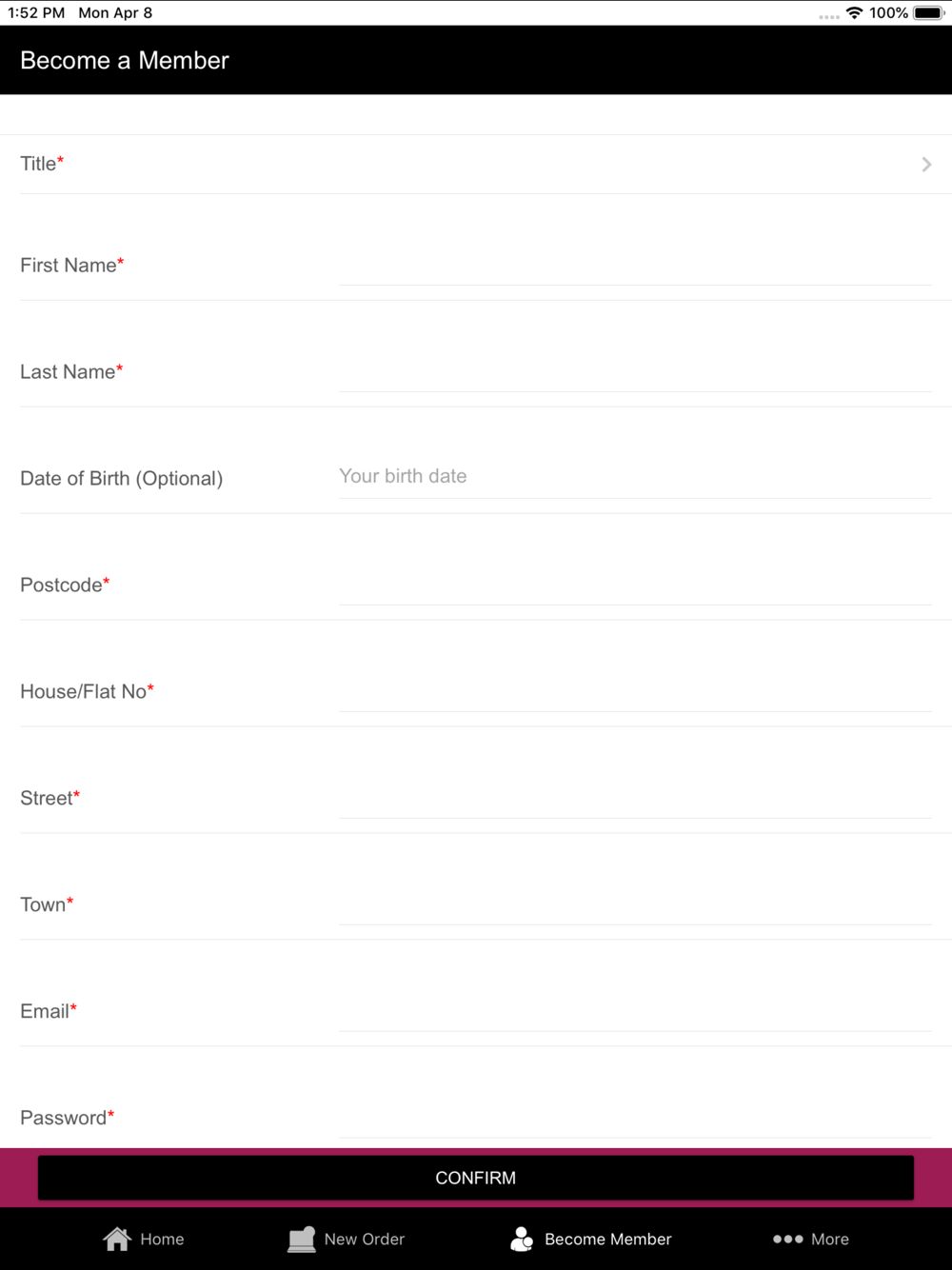Focus the Password input field
The width and height of the screenshot is (952, 1270).
point(635,1117)
